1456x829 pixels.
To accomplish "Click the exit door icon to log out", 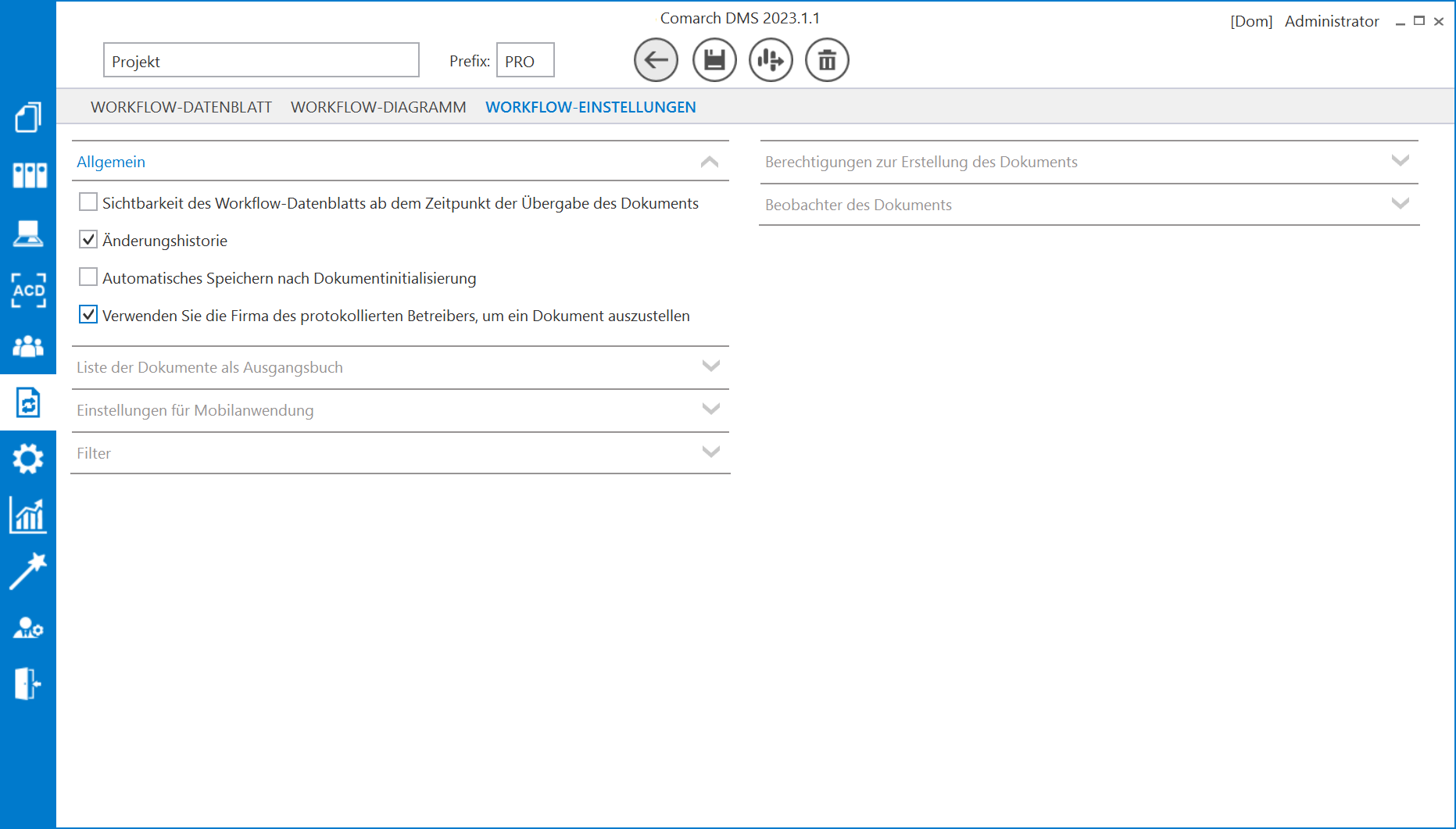I will (28, 684).
